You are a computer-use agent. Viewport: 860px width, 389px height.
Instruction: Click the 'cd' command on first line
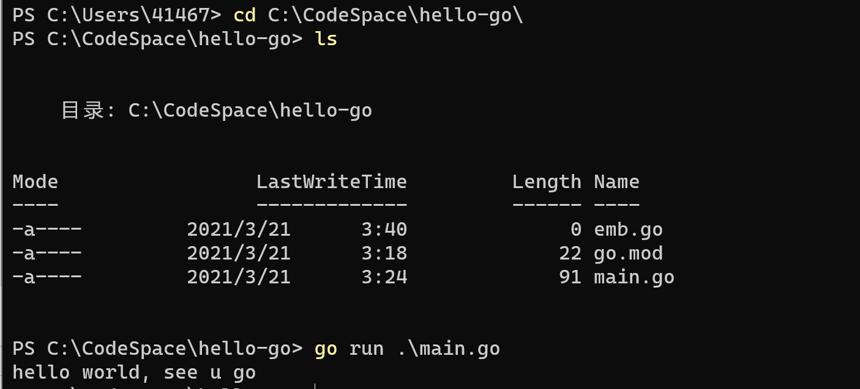tap(245, 15)
